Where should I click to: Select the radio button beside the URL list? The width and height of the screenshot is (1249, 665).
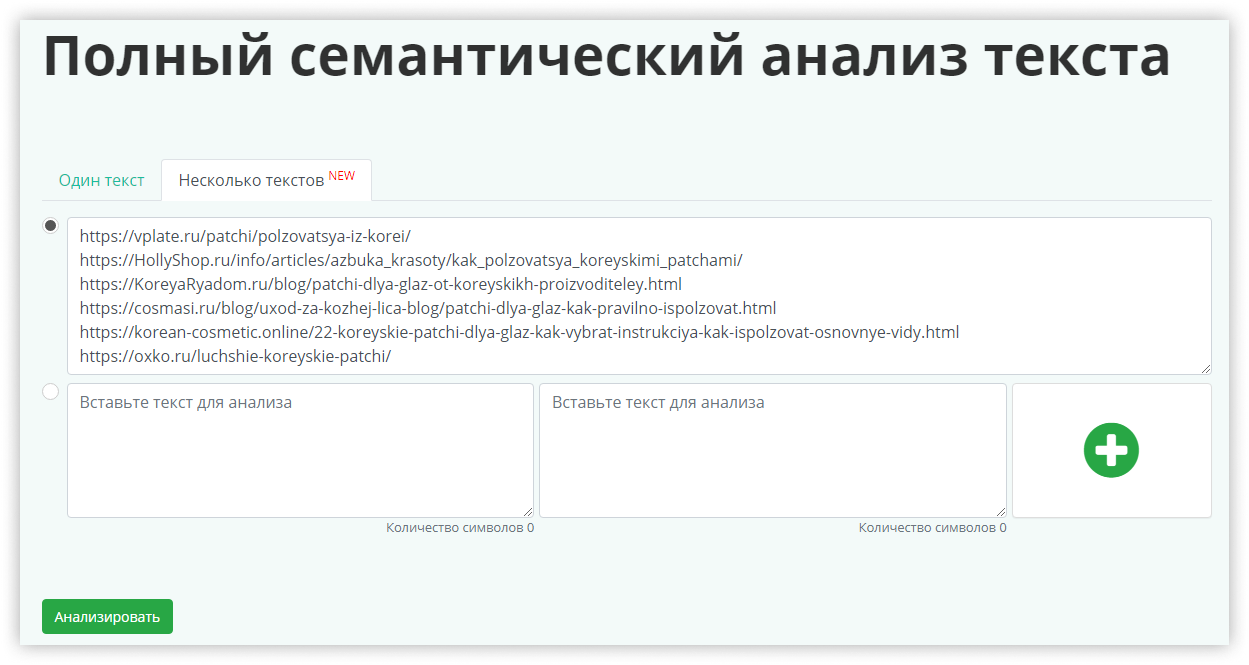point(51,226)
